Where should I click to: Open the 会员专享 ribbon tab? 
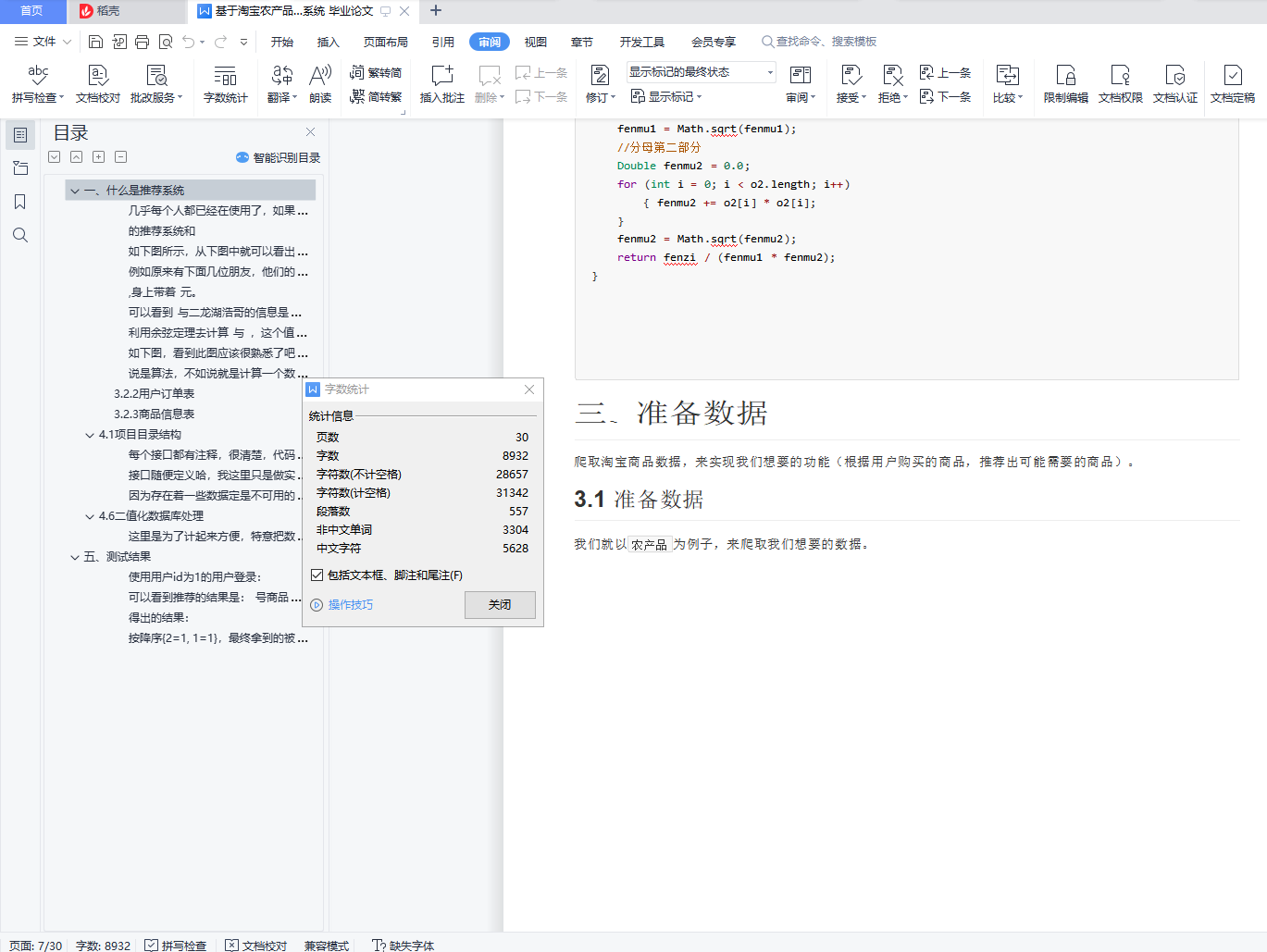click(714, 42)
